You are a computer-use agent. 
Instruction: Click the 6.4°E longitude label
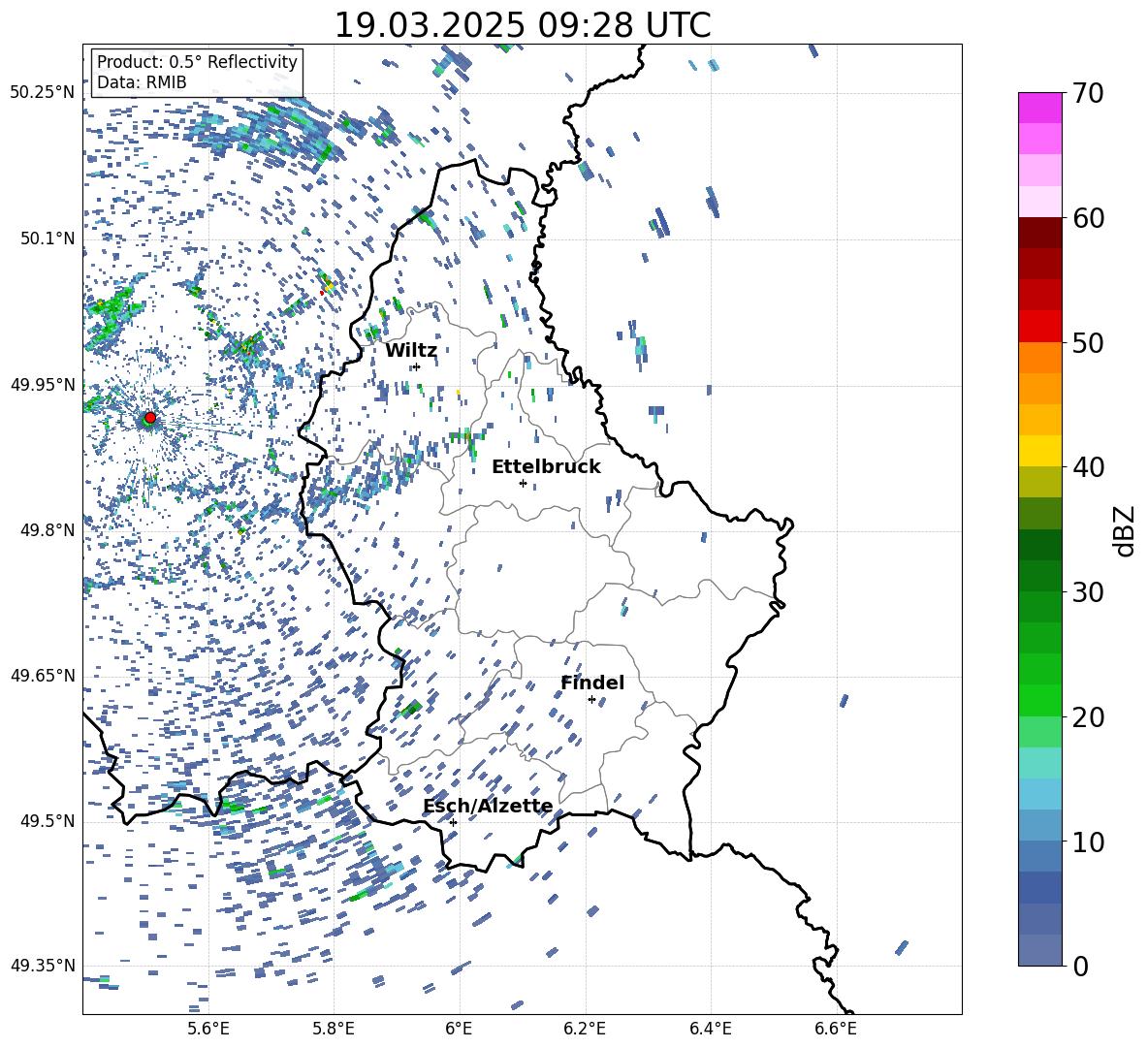[711, 1030]
